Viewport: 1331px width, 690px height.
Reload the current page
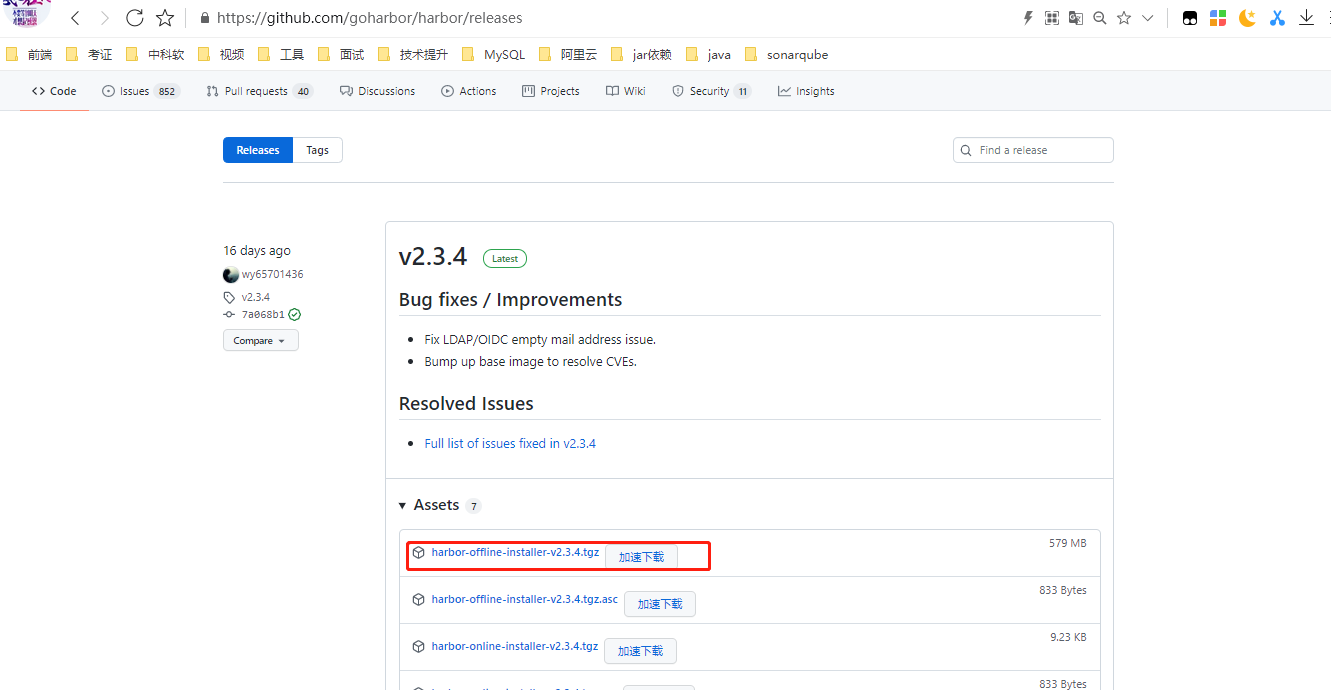(135, 18)
